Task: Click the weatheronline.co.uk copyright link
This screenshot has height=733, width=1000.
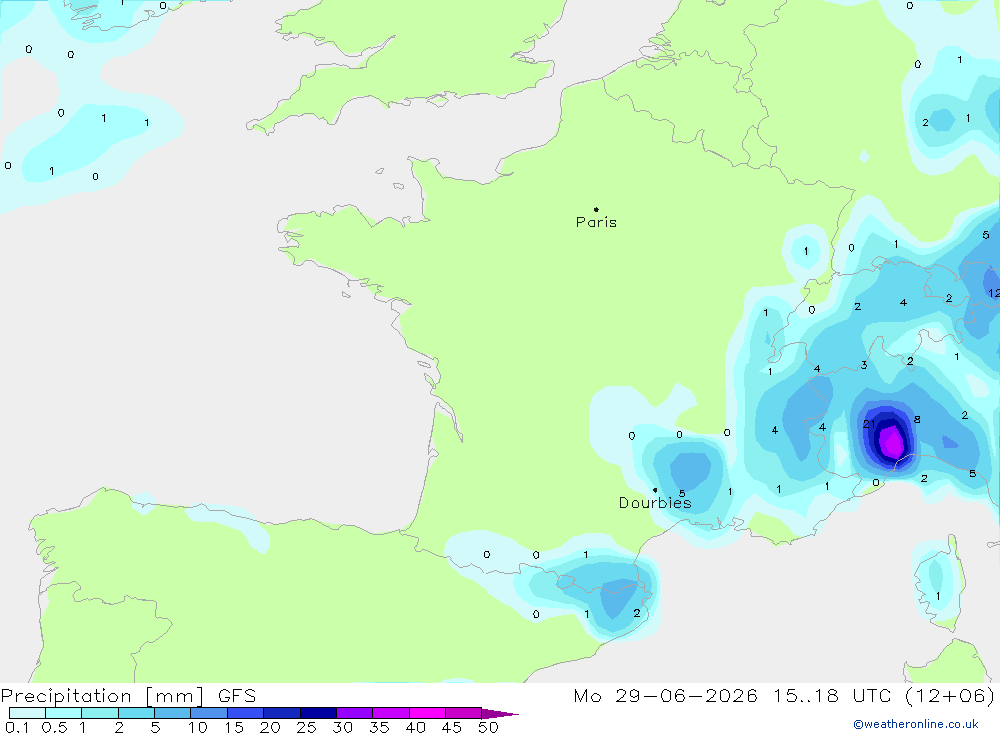Action: (x=916, y=724)
